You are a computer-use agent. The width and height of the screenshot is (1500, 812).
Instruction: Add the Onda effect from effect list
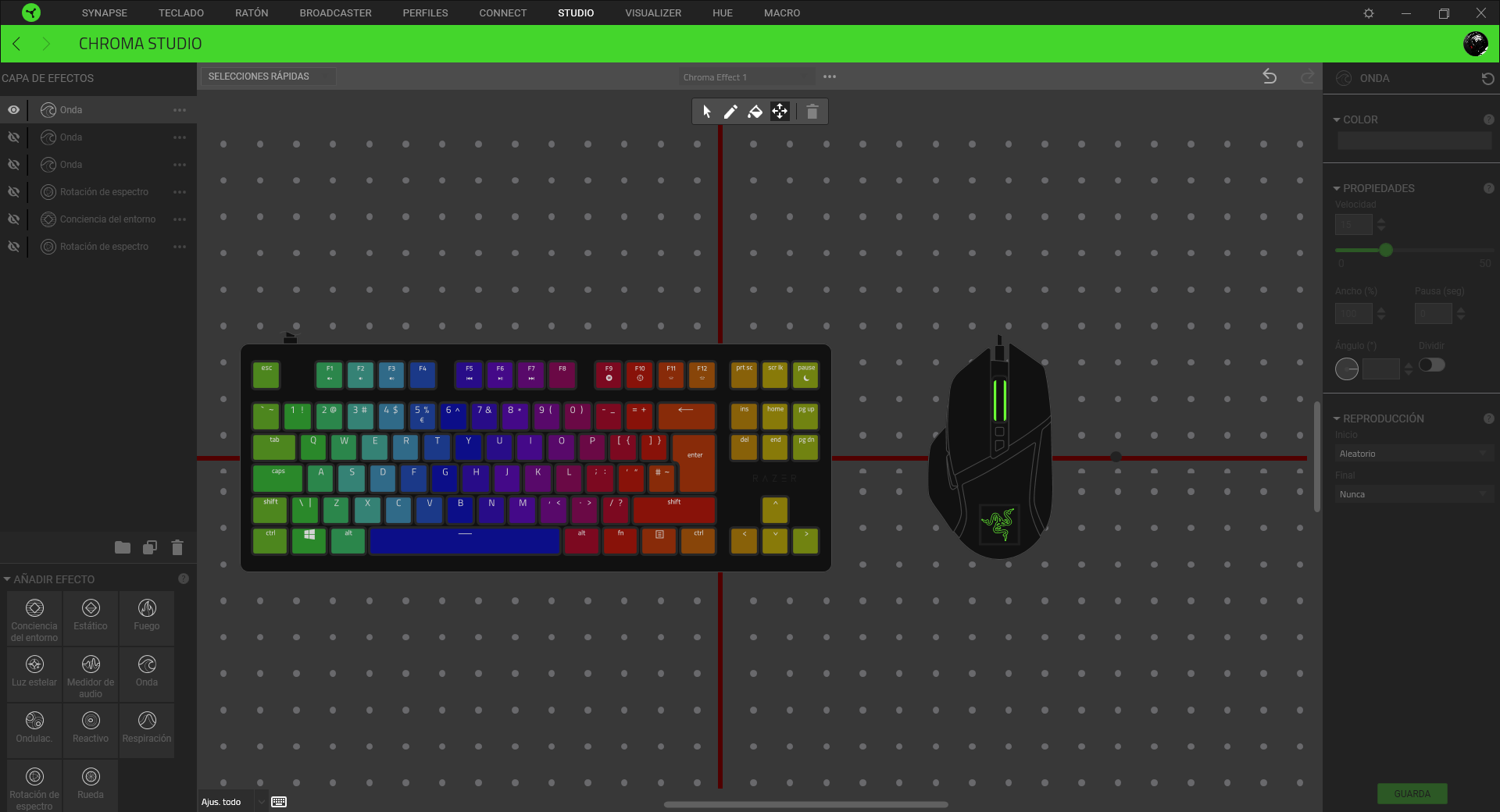pyautogui.click(x=147, y=675)
